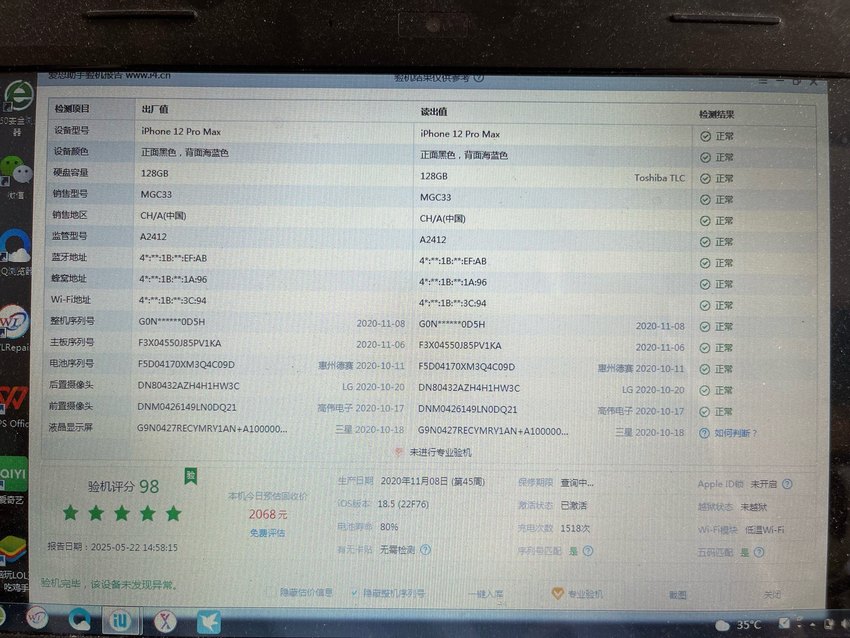Click the cloud weather icon beside 35°C
This screenshot has width=850, height=638.
(x=722, y=626)
